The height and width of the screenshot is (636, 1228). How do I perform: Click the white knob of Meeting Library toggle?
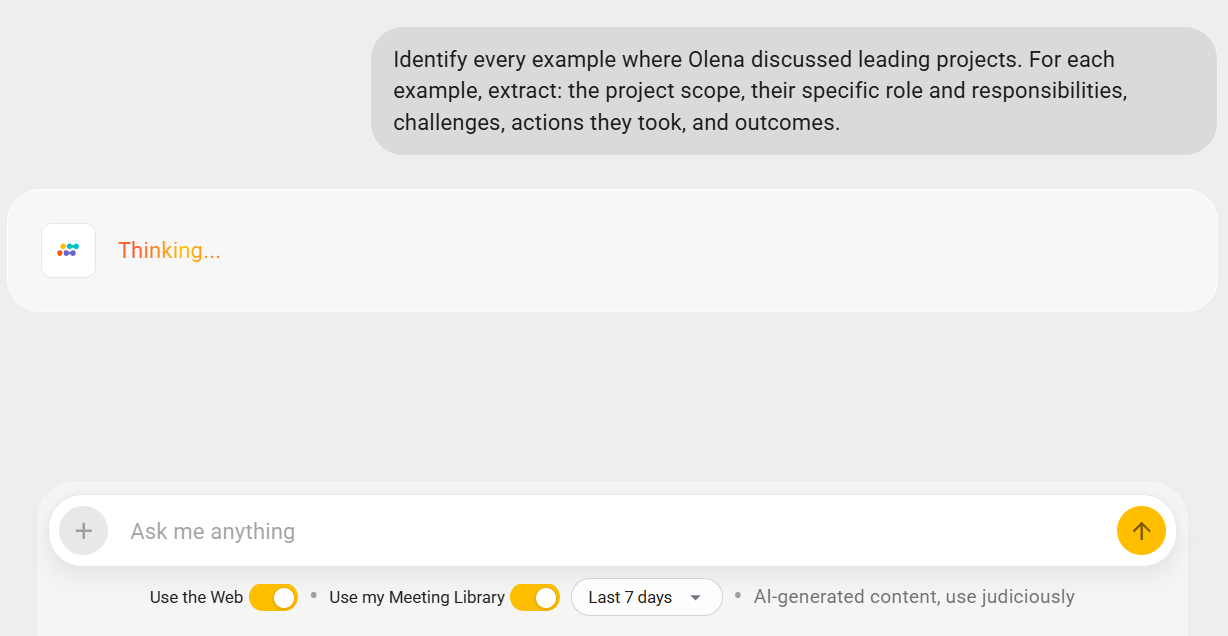click(546, 598)
